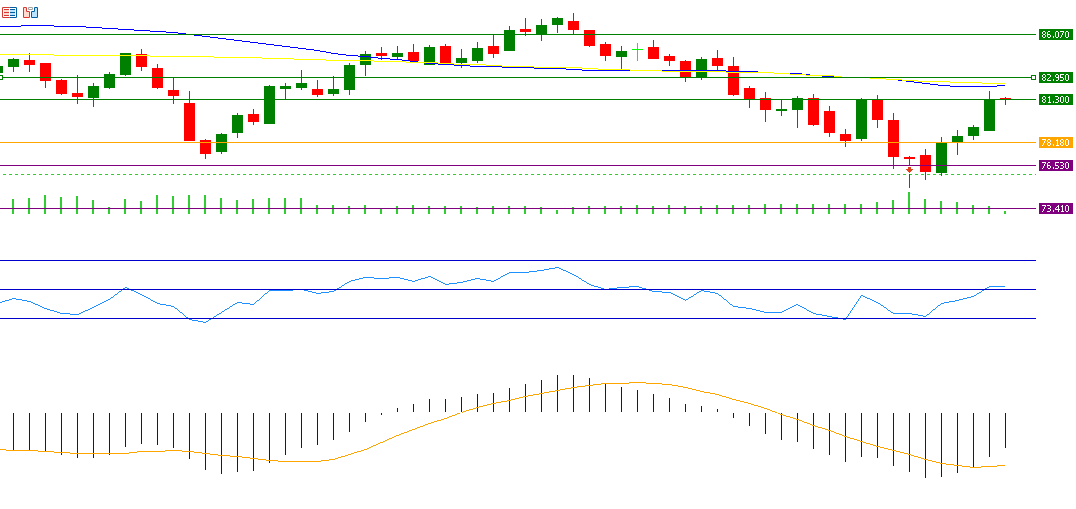Select the last small red candle
The image size is (1076, 509).
point(1006,99)
